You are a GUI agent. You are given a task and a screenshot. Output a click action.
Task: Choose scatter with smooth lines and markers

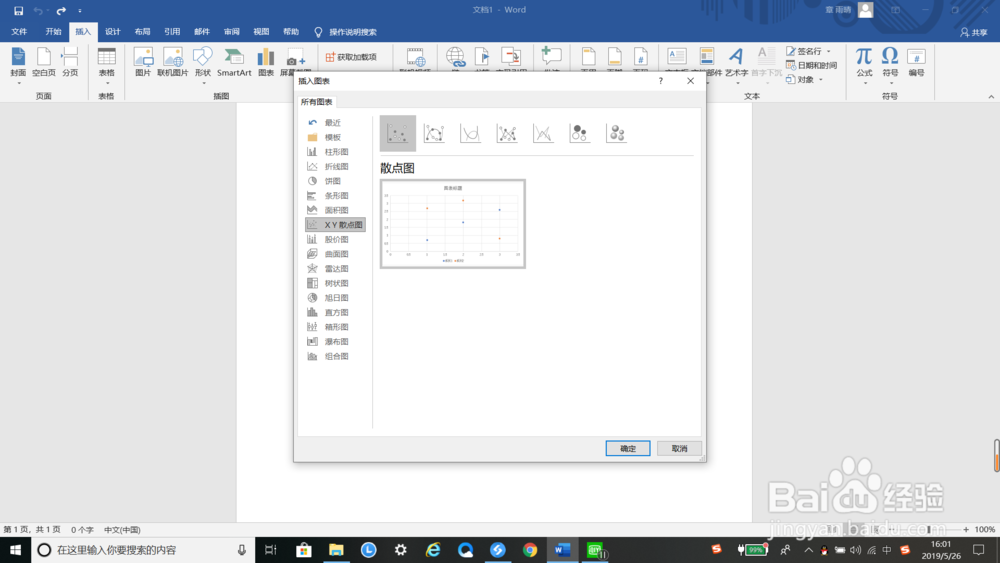coord(434,133)
